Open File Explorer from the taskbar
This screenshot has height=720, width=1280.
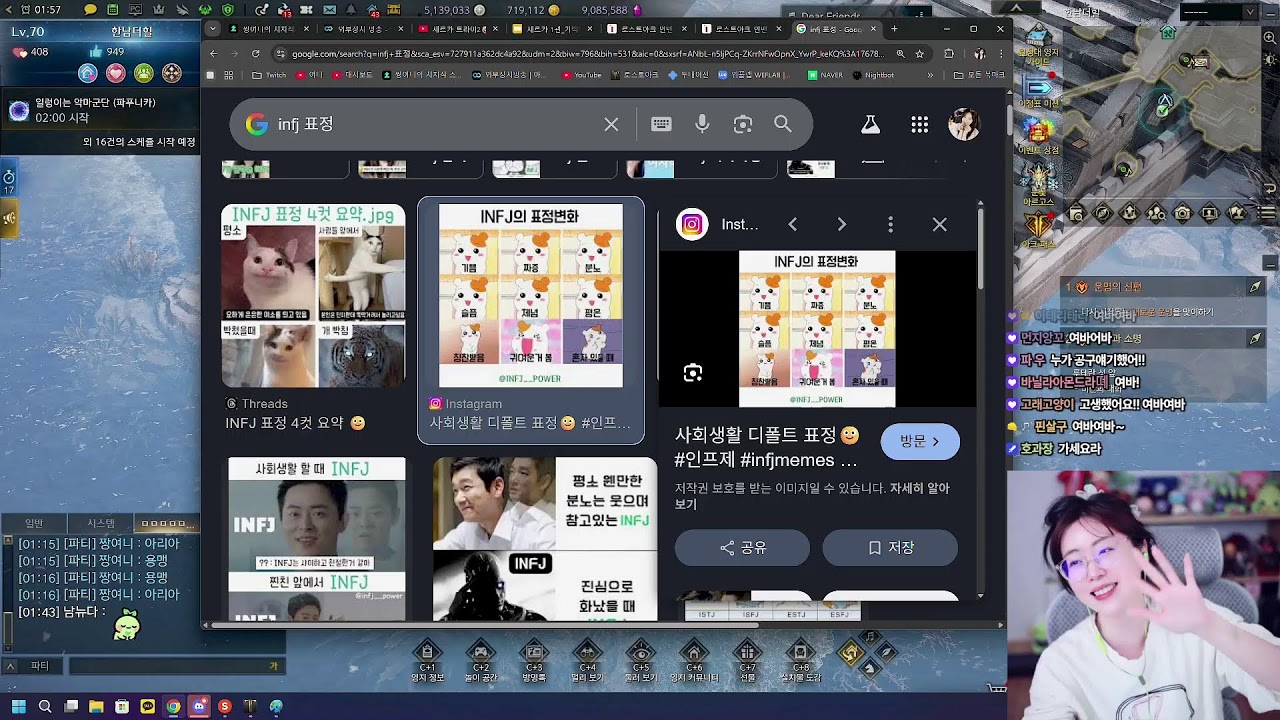click(x=96, y=707)
